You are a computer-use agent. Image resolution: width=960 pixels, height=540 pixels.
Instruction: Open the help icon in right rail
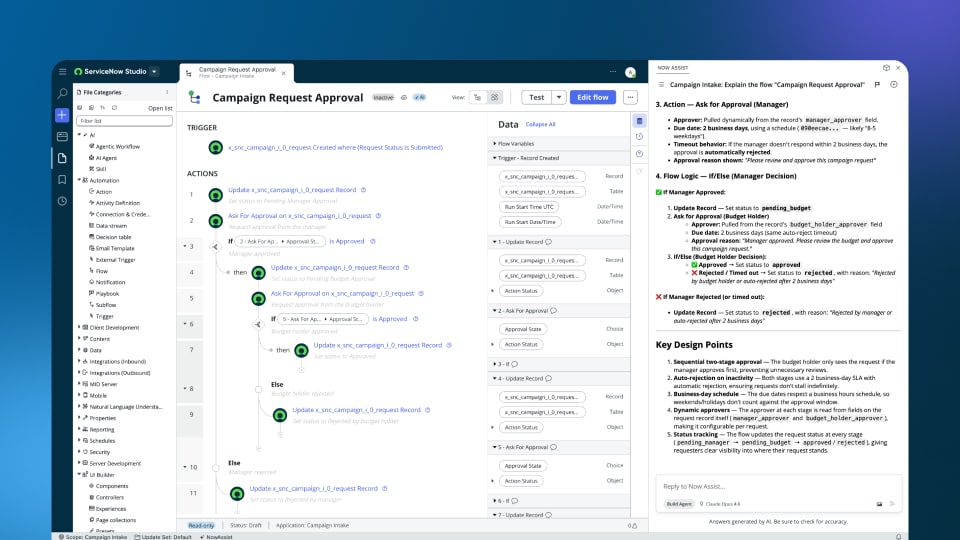639,154
